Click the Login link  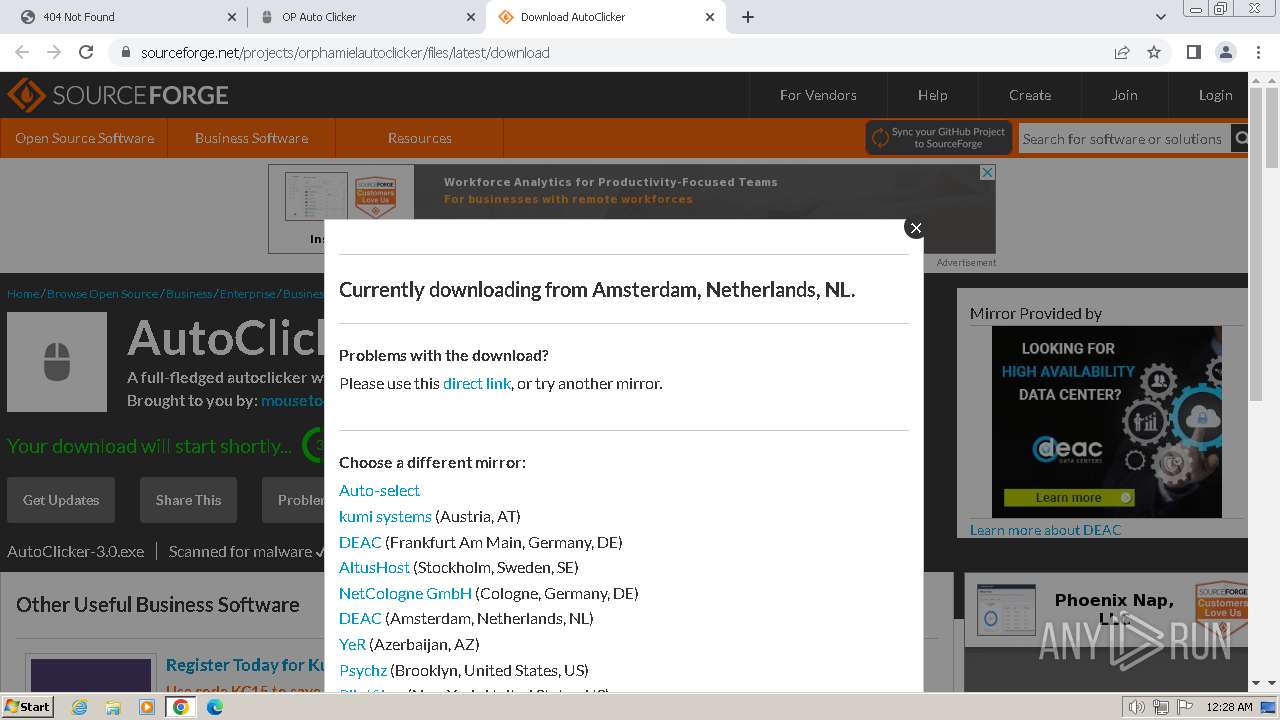point(1215,95)
